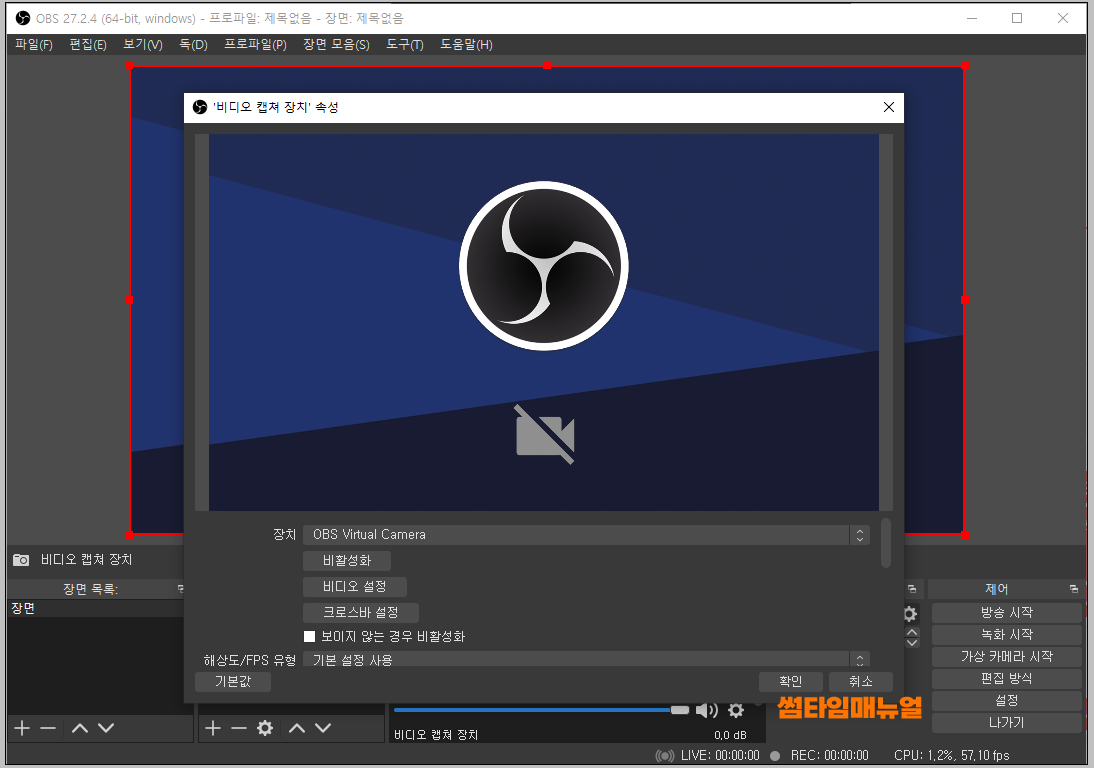Click the LIVE: 00:00:00 status text
1094x768 pixels.
719,755
